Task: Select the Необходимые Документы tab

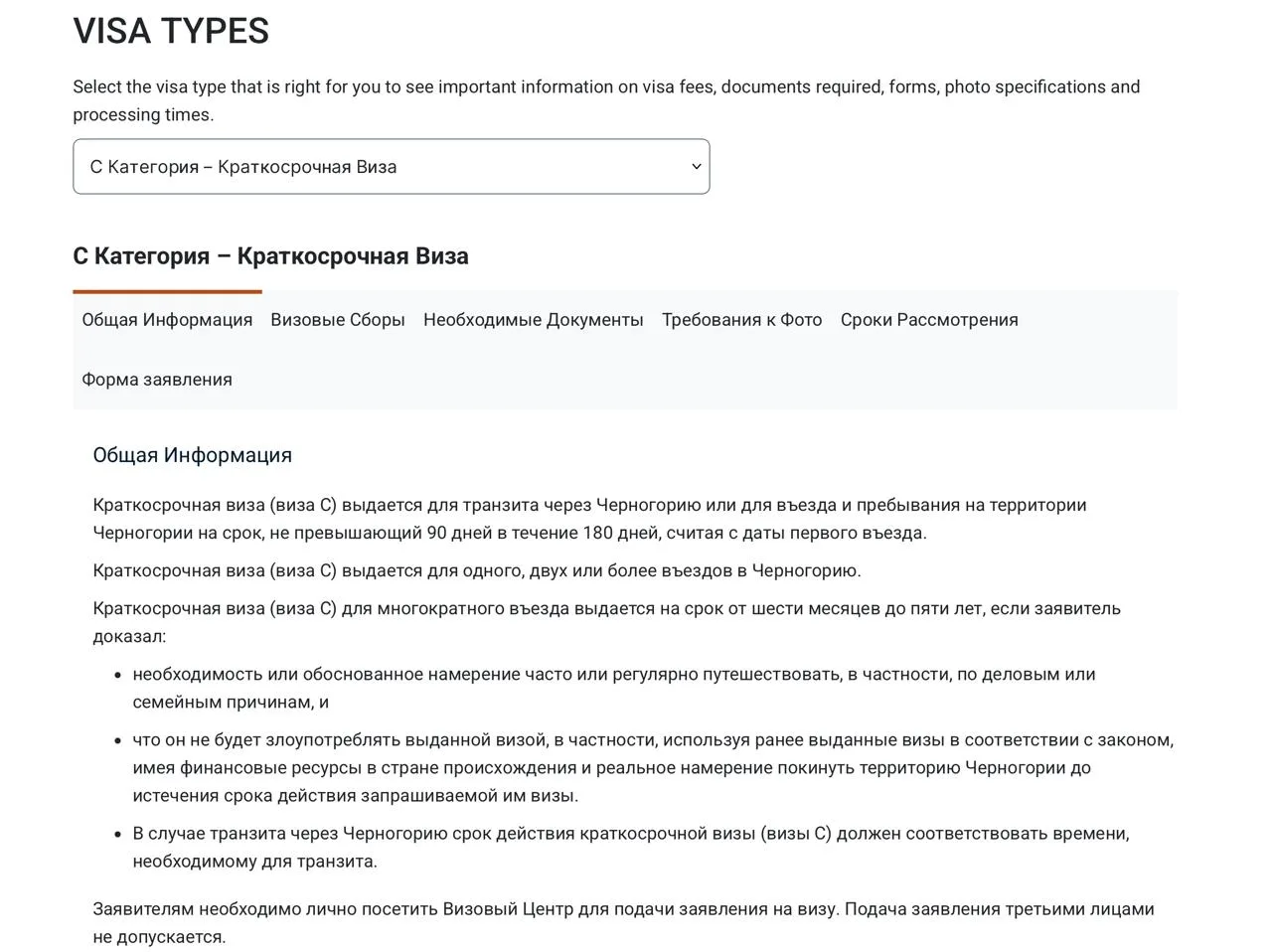Action: tap(534, 320)
